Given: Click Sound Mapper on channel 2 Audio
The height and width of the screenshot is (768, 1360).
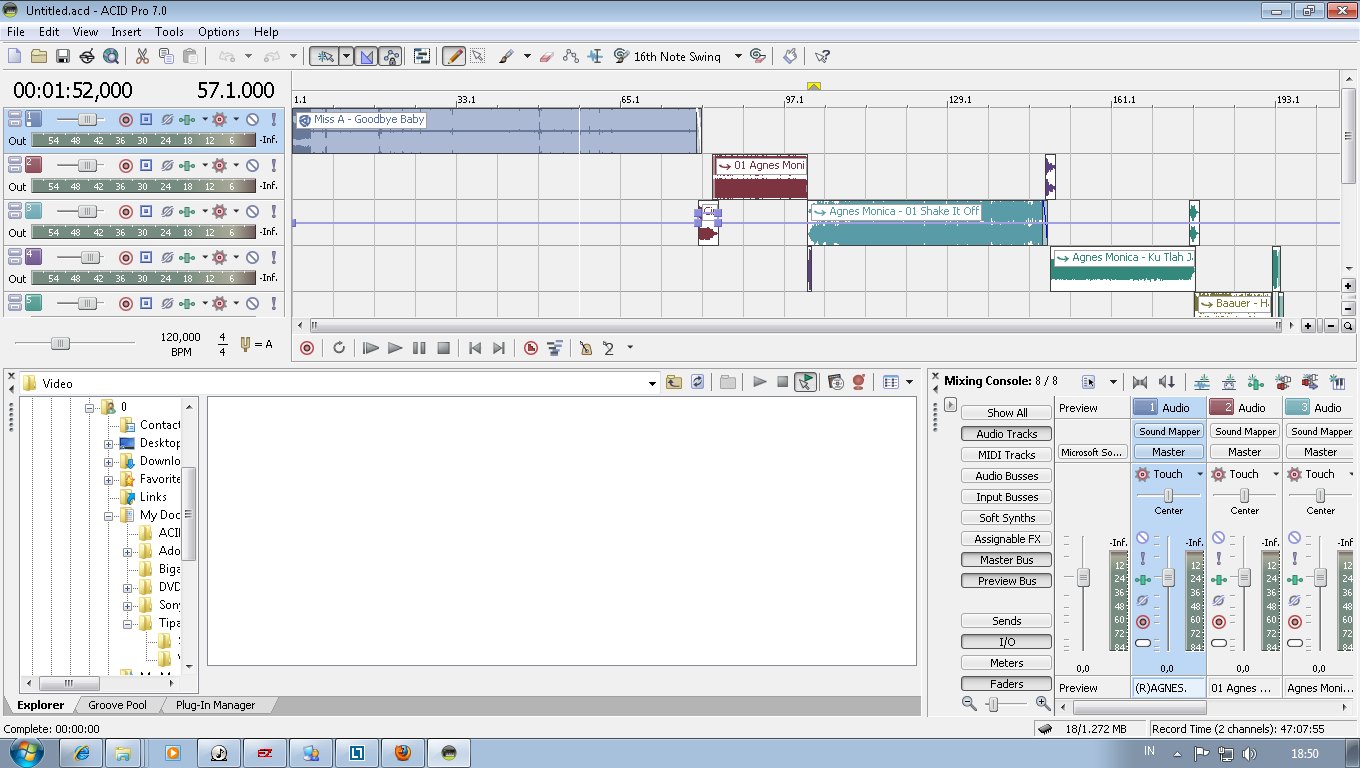Looking at the screenshot, I should pos(1245,431).
